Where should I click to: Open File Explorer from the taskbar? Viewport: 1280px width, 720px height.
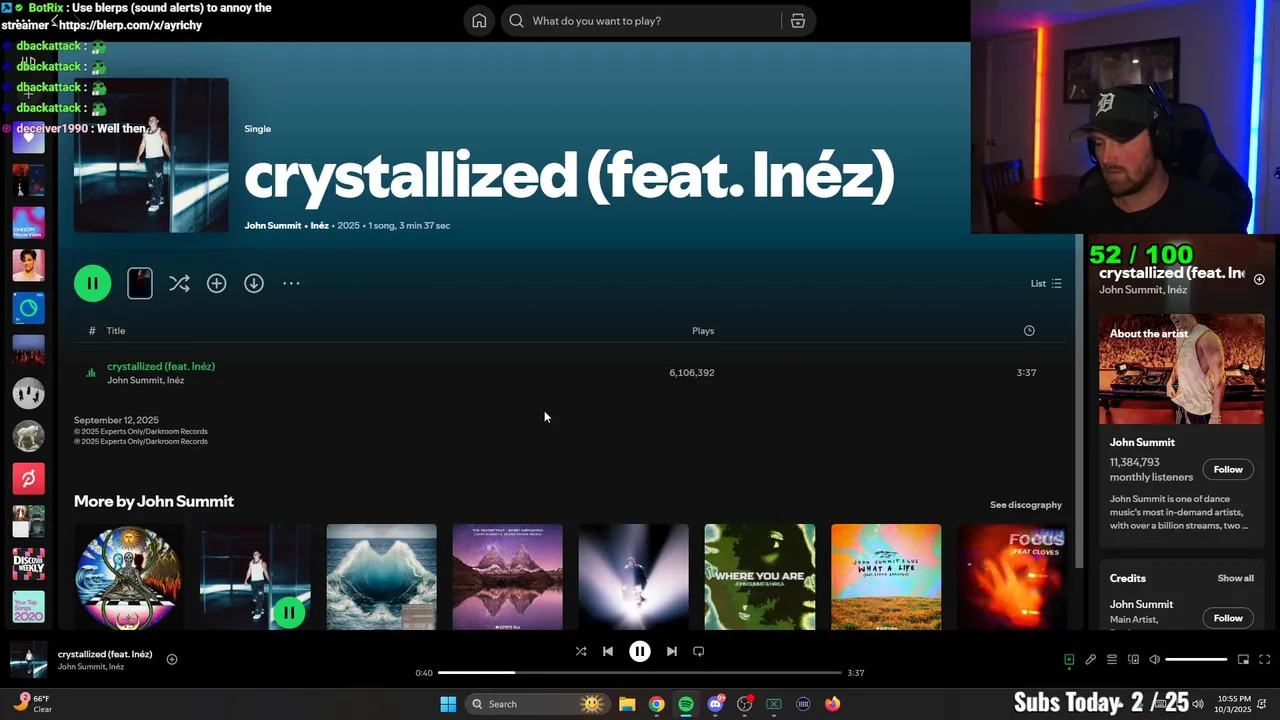627,704
